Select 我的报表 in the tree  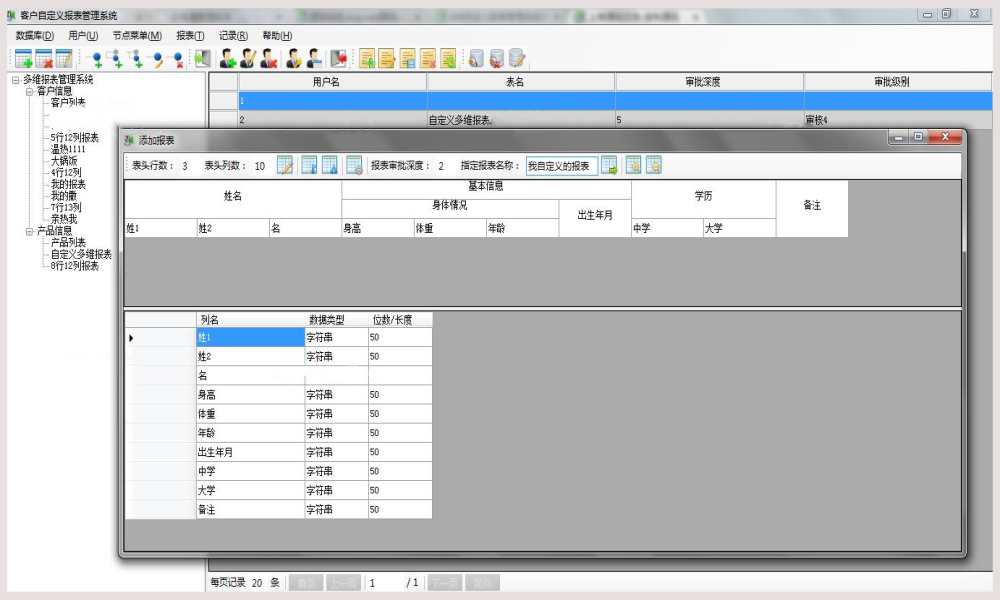click(68, 184)
